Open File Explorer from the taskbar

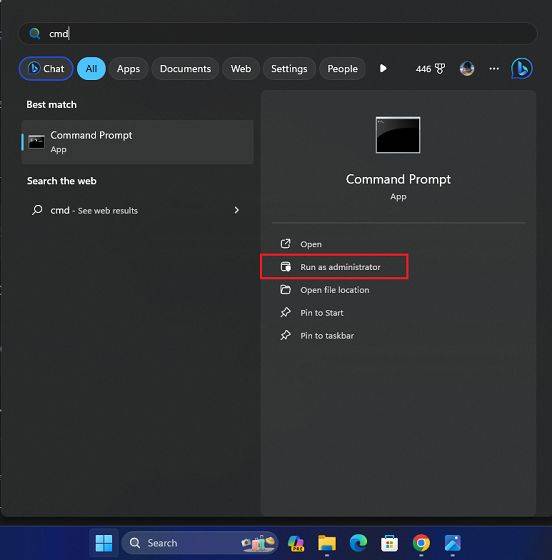click(327, 543)
